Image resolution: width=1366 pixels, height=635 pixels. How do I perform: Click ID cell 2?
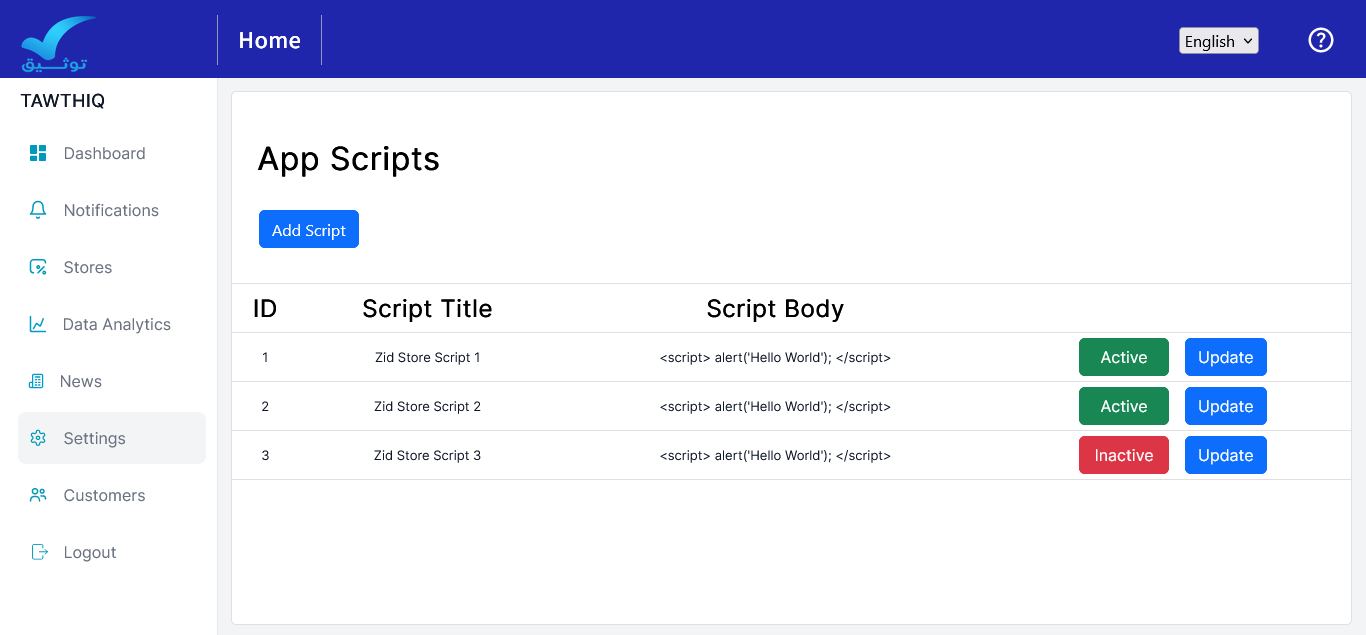265,406
